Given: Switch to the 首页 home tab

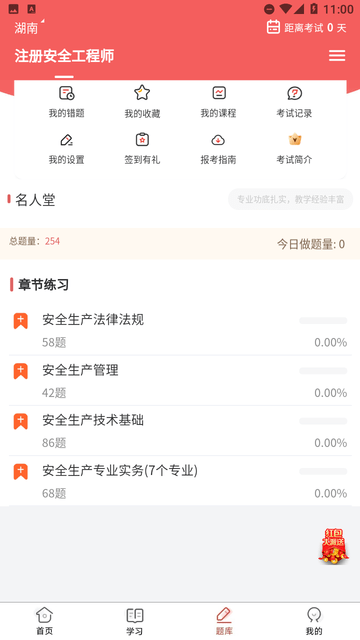Looking at the screenshot, I should [44, 621].
